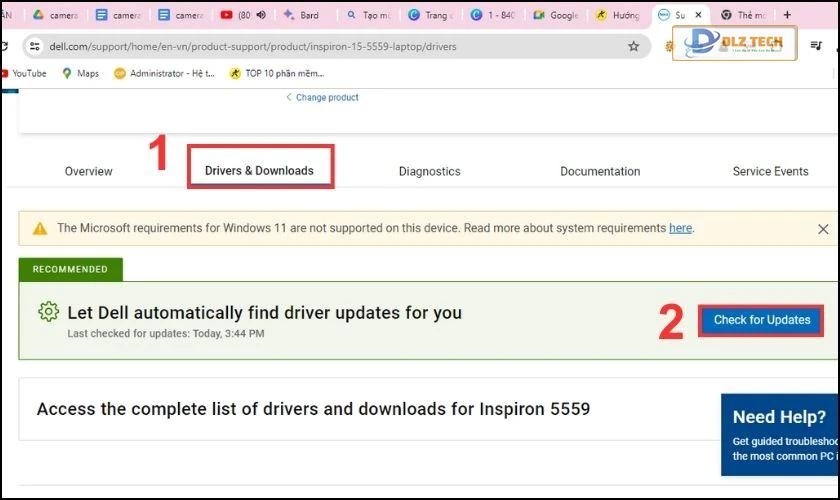Viewport: 840px width, 500px height.
Task: Click the yellow warning triangle icon
Action: point(40,228)
